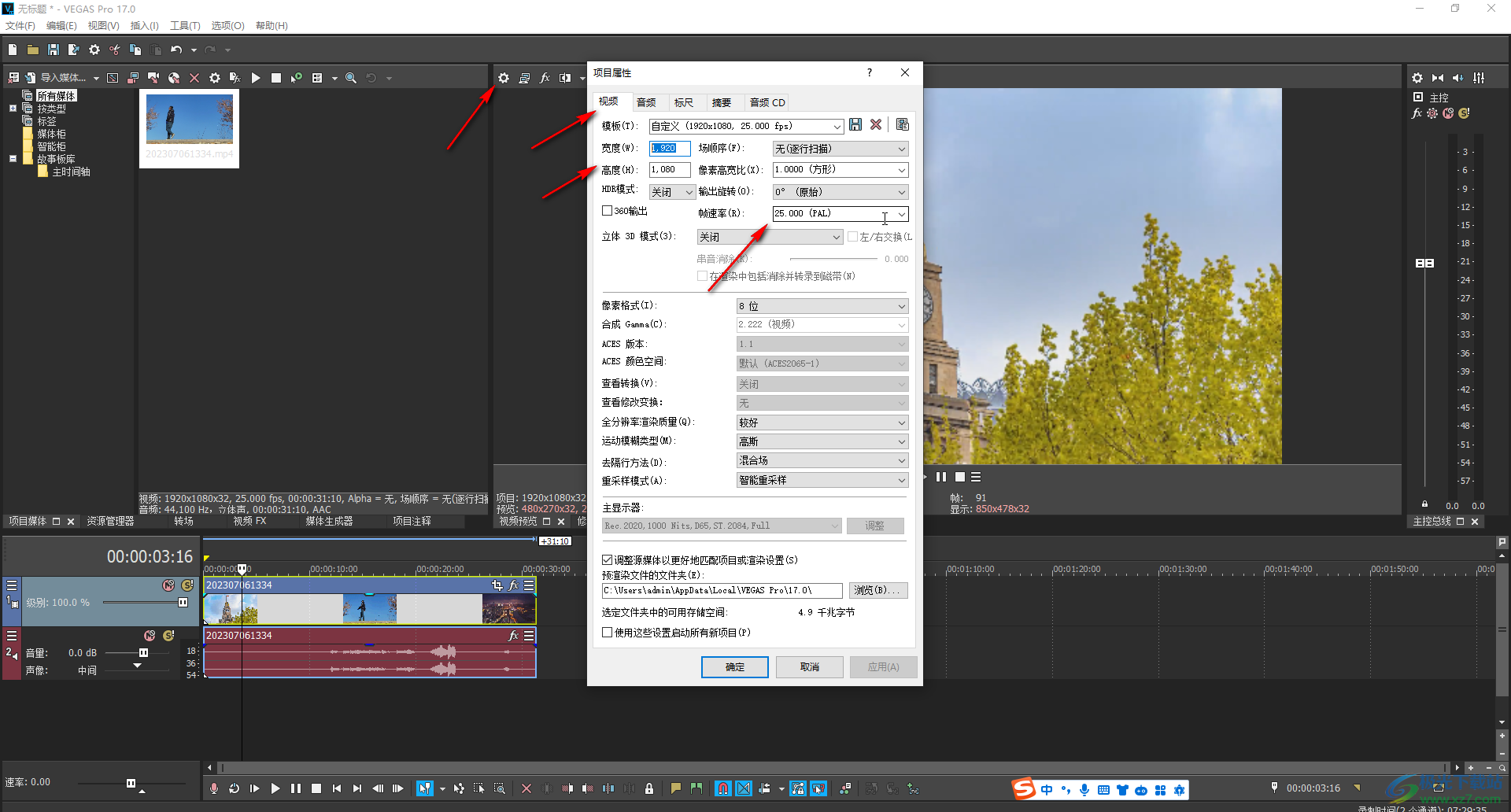Switch to the 标尺 tab in project properties
Screen dimensions: 1511x812
[x=684, y=102]
